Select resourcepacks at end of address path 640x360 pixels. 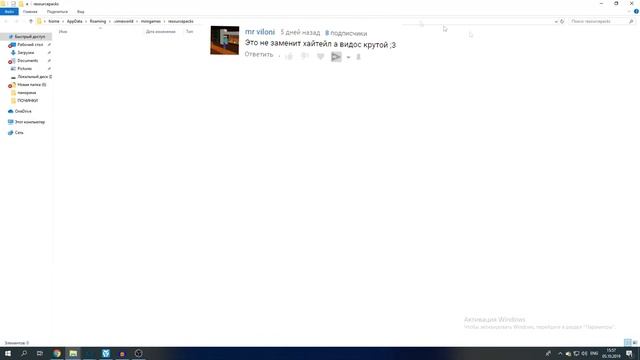[x=180, y=21]
